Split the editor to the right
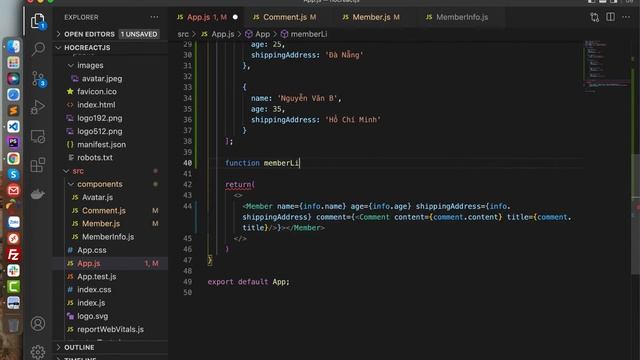 (x=610, y=17)
